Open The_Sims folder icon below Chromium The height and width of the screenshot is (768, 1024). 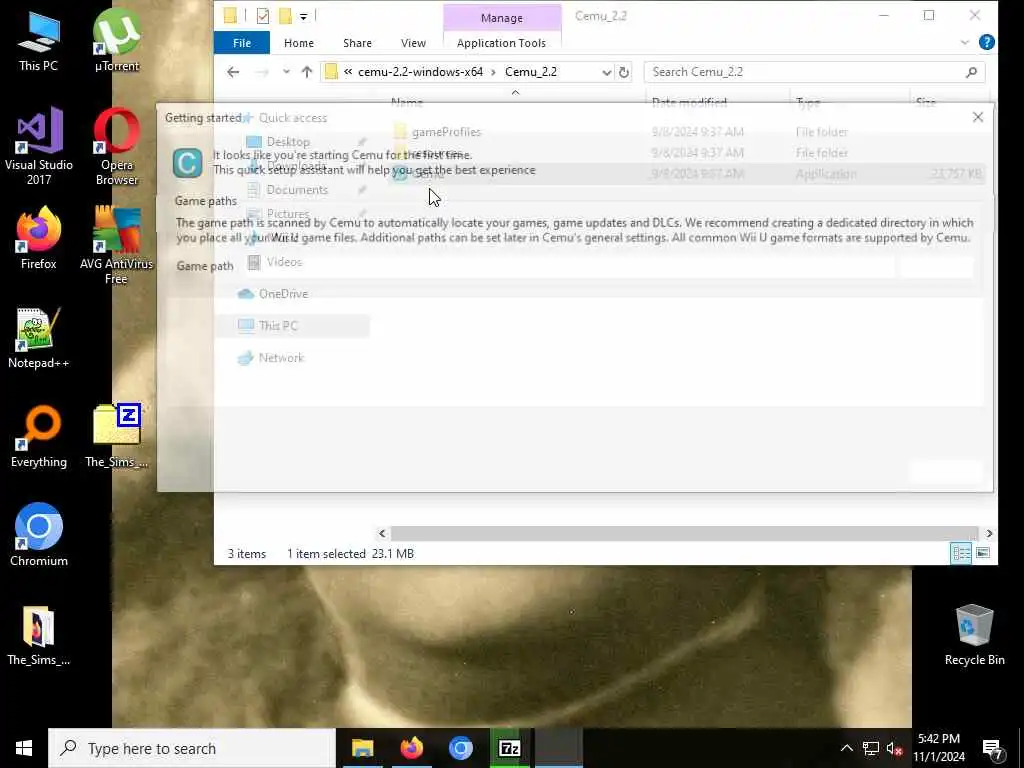tap(39, 635)
